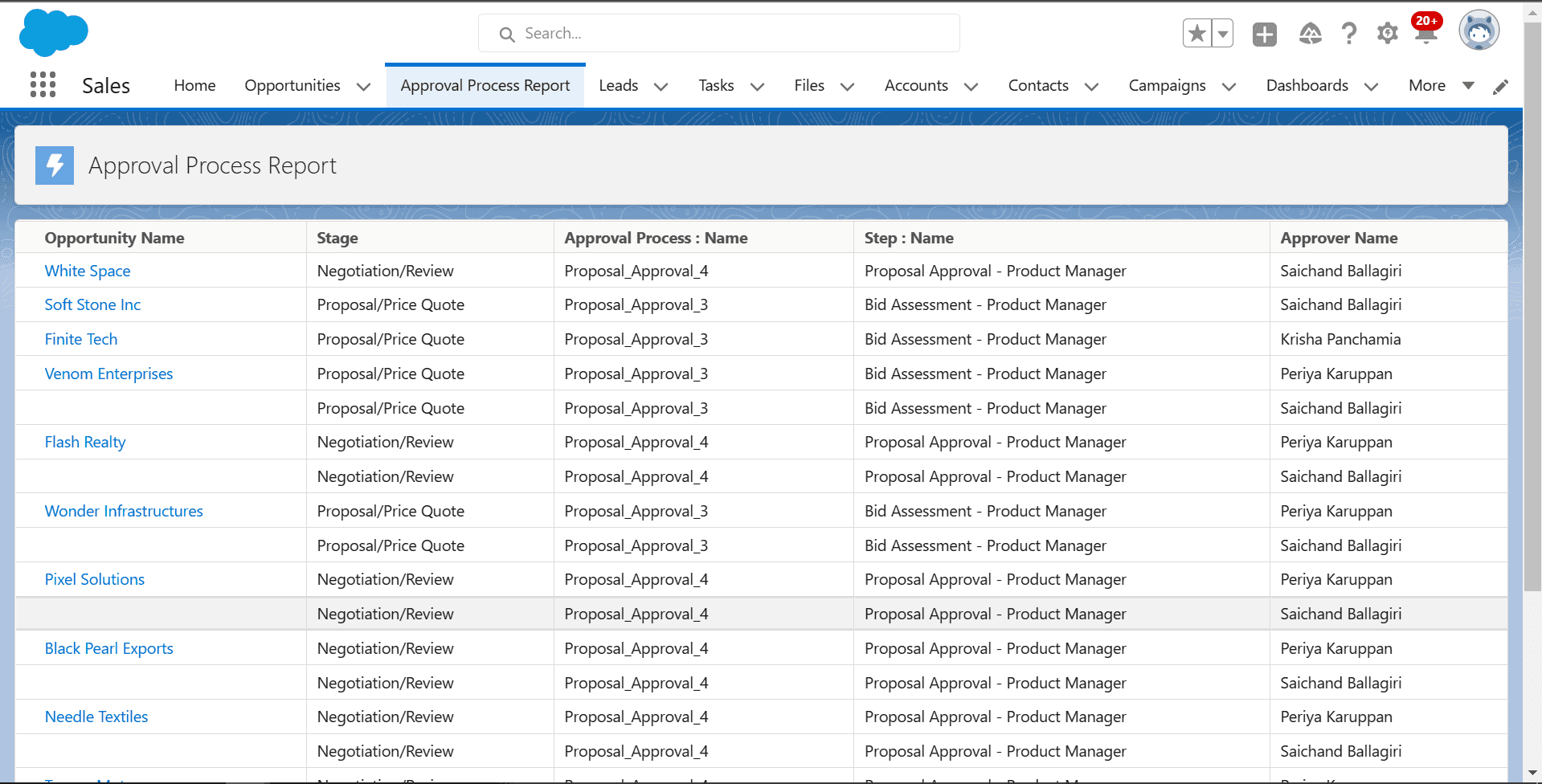Expand the Opportunities tab chevron
This screenshot has width=1542, height=784.
(364, 87)
